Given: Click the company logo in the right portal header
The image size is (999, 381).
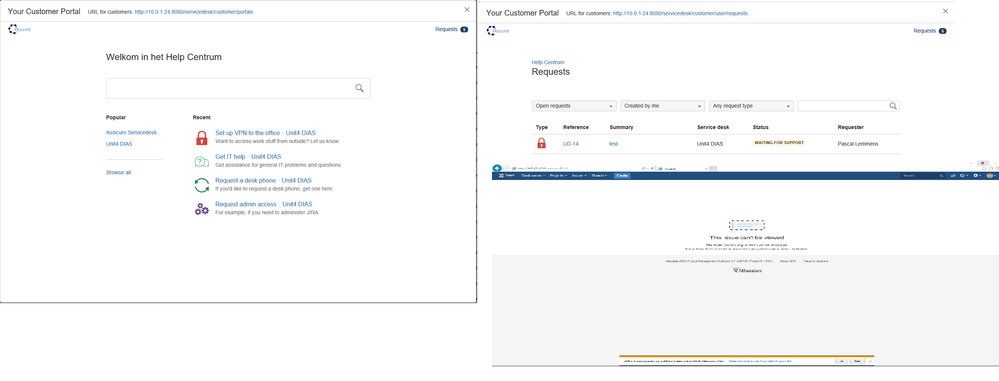Looking at the screenshot, I should pyautogui.click(x=498, y=31).
